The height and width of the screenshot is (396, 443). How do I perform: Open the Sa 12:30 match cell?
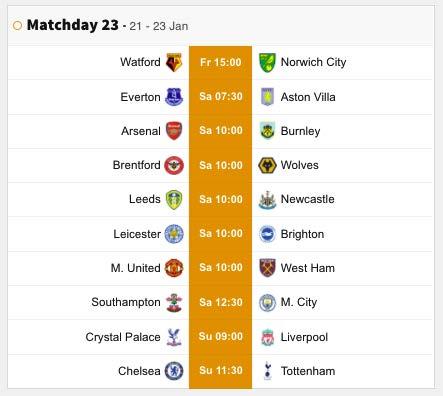click(x=220, y=302)
